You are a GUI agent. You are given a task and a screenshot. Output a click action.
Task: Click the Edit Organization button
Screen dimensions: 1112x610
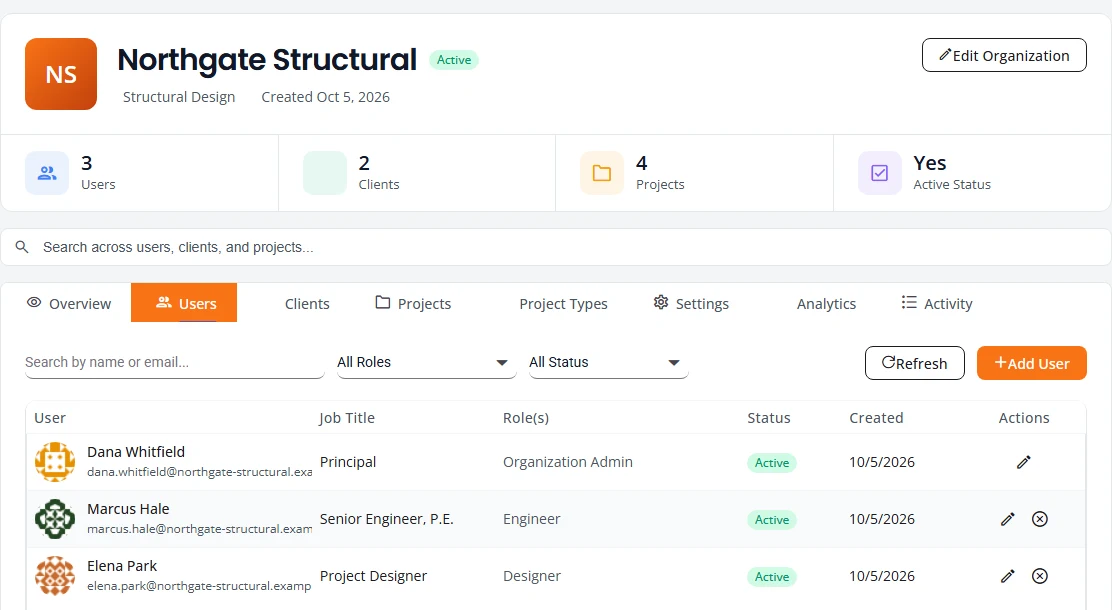tap(1004, 55)
